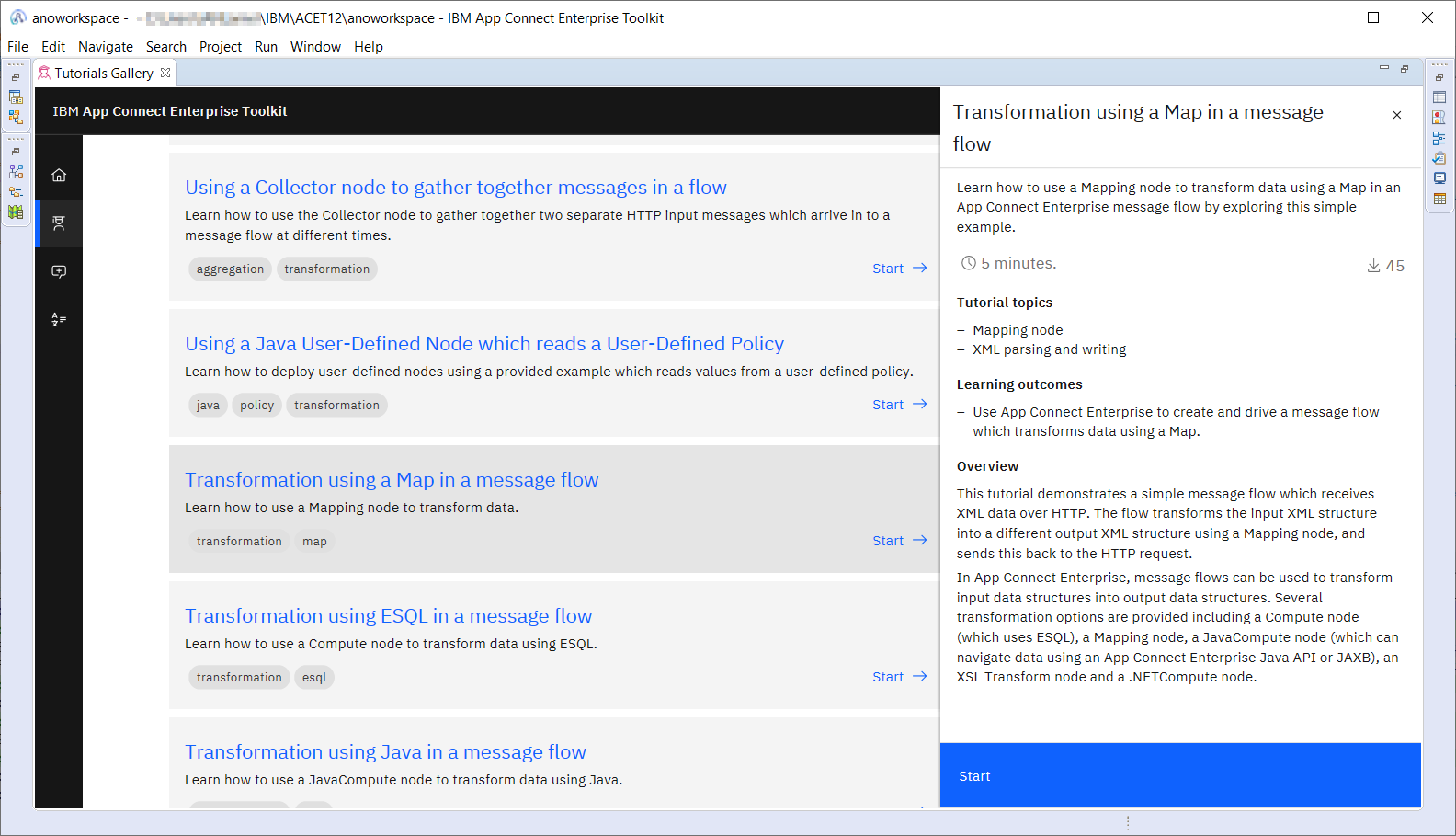Viewport: 1456px width, 836px height.
Task: Open the Integration Explorer nodes icon
Action: [16, 172]
